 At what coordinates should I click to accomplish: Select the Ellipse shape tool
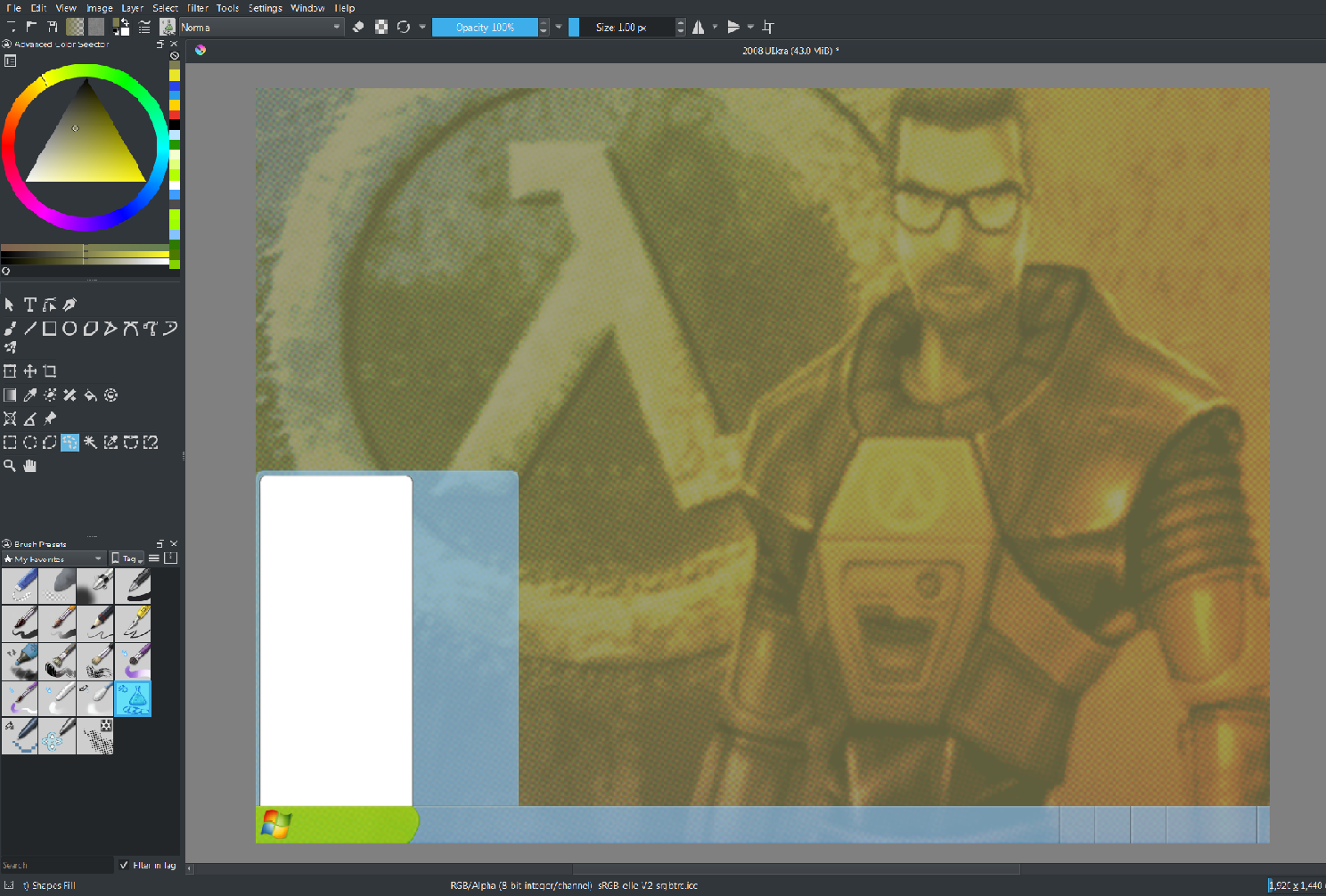70,329
